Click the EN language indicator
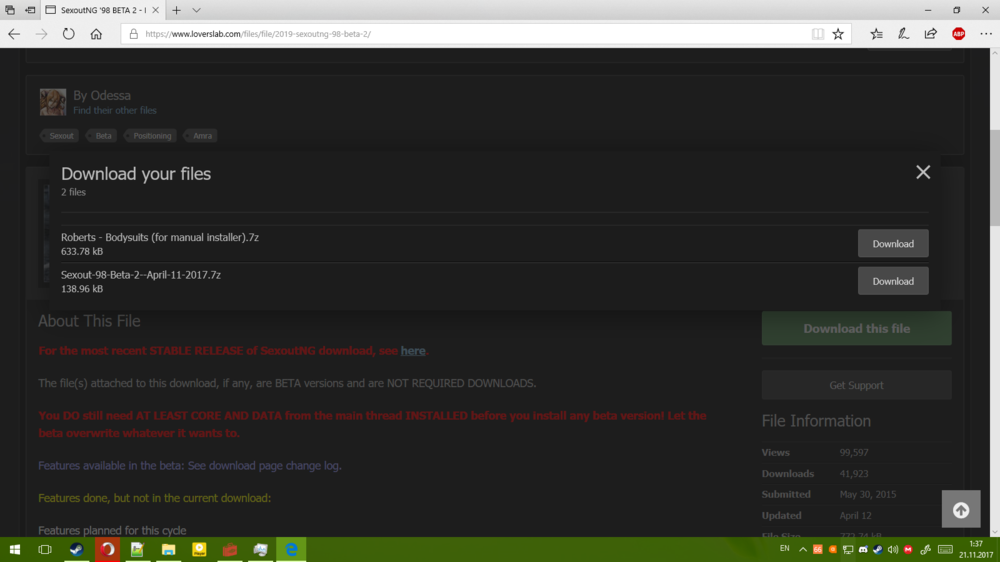Image resolution: width=1000 pixels, height=562 pixels. pos(784,549)
